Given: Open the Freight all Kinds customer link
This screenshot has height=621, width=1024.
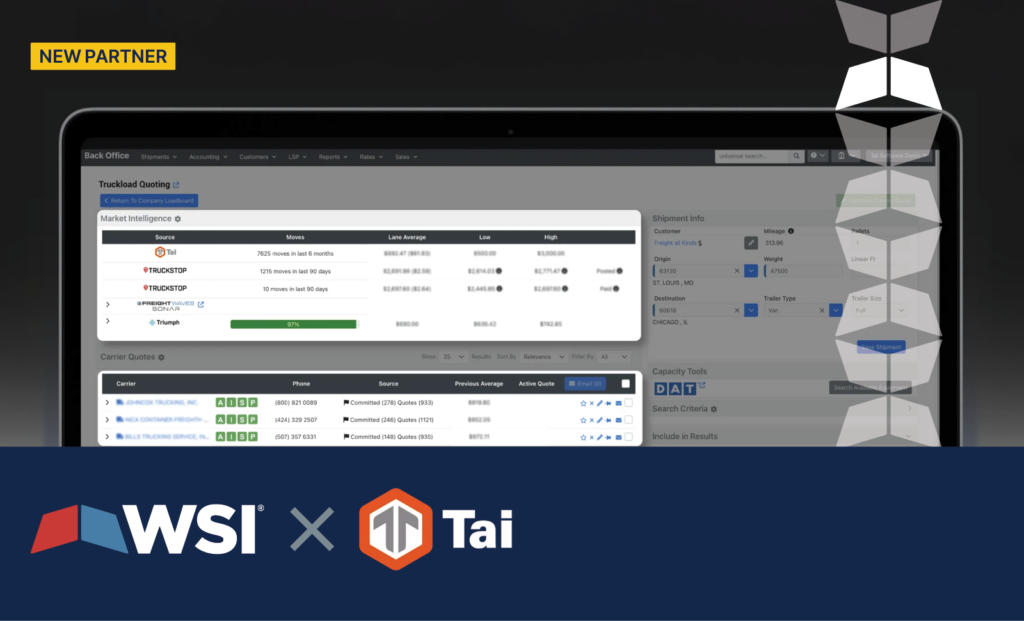Looking at the screenshot, I should coord(674,243).
